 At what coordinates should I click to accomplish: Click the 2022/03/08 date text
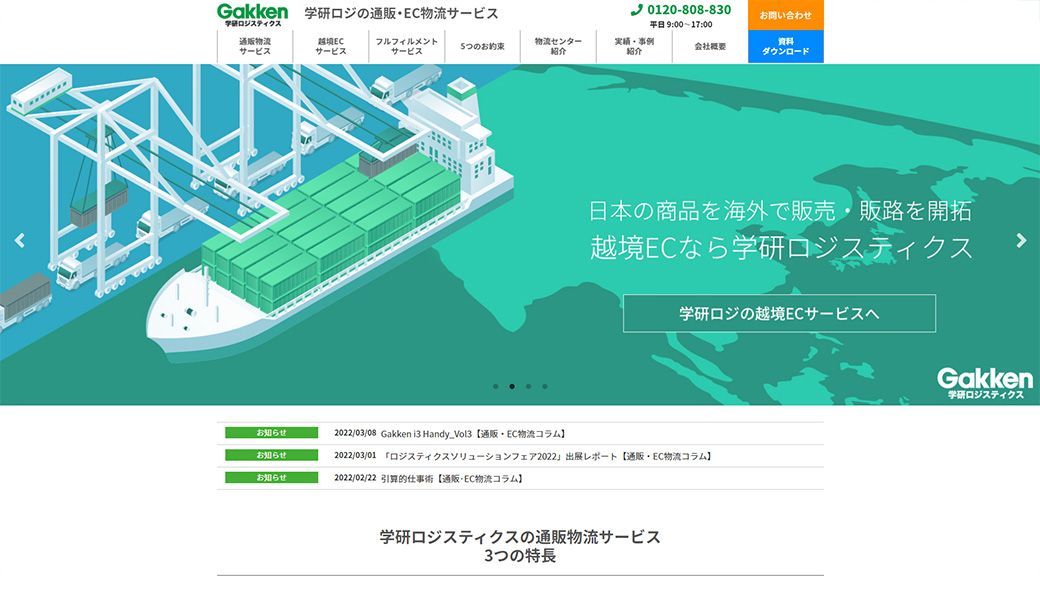click(x=355, y=433)
